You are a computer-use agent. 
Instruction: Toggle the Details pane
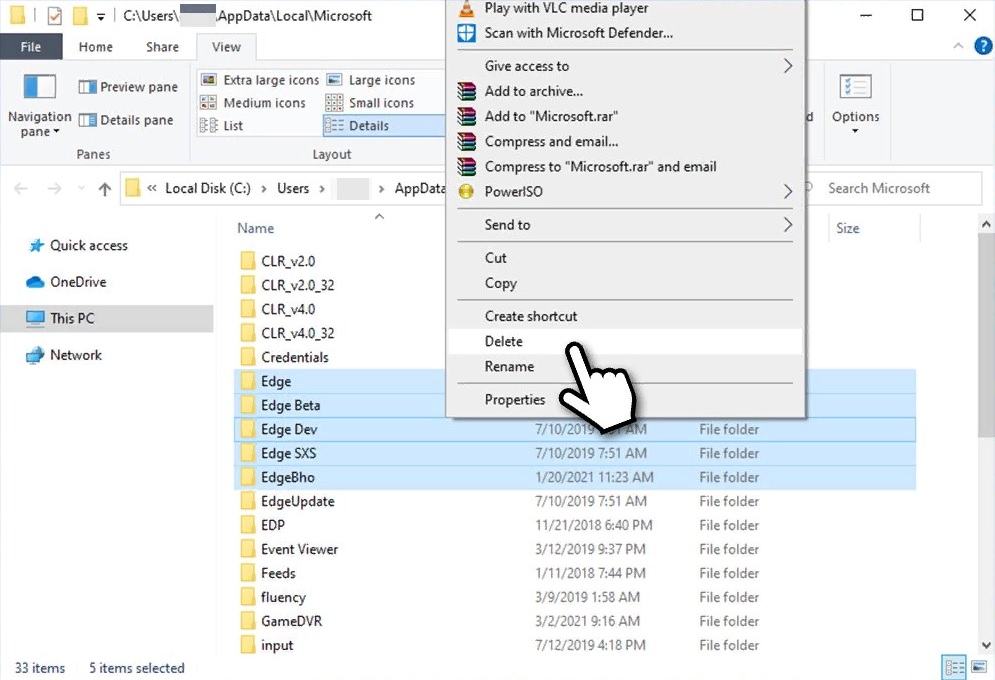[x=126, y=120]
